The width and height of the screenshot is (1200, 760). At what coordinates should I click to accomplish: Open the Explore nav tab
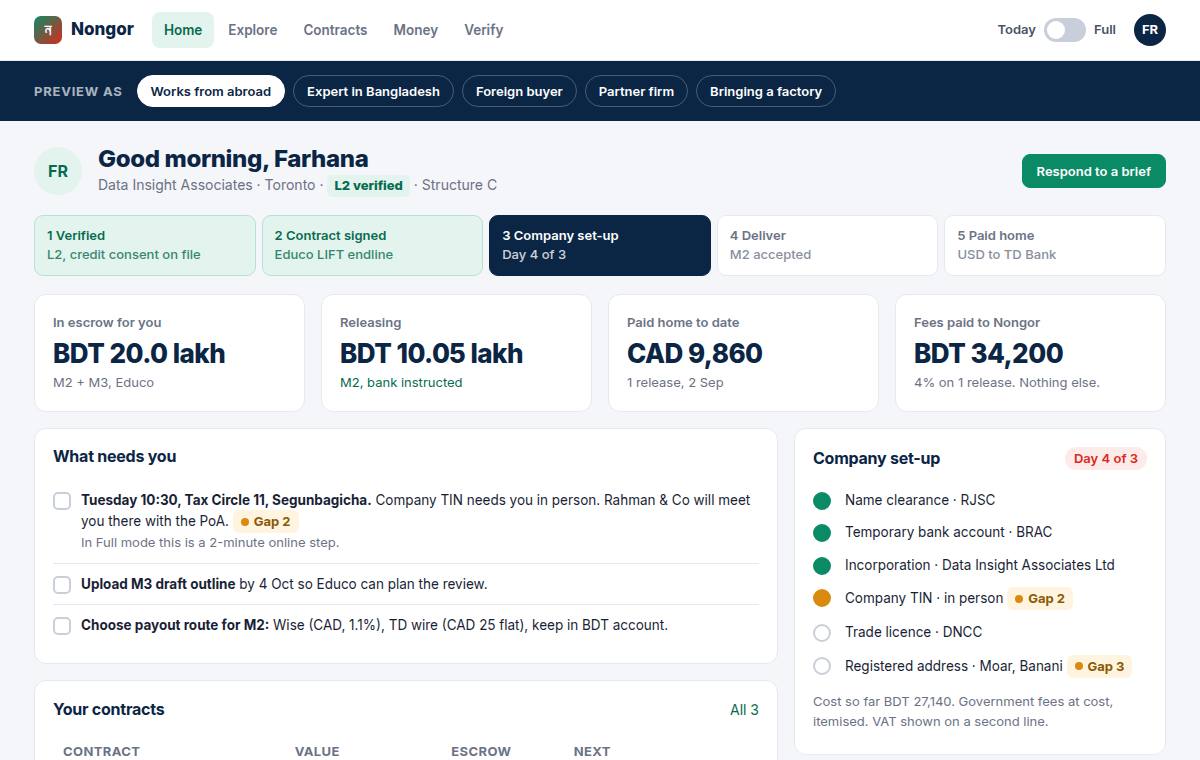pyautogui.click(x=253, y=30)
